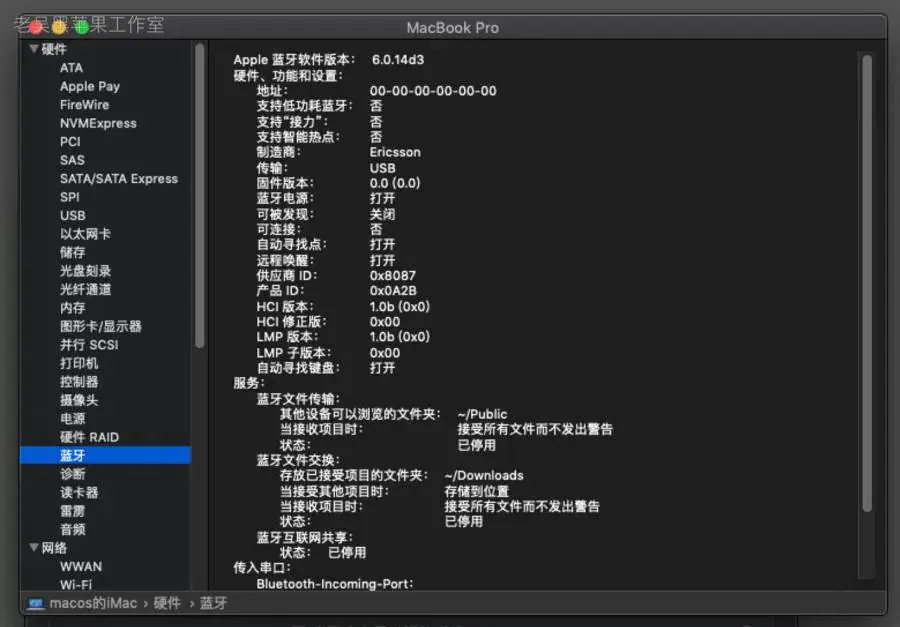Open 光盘刻录 disc burning info

(x=85, y=270)
